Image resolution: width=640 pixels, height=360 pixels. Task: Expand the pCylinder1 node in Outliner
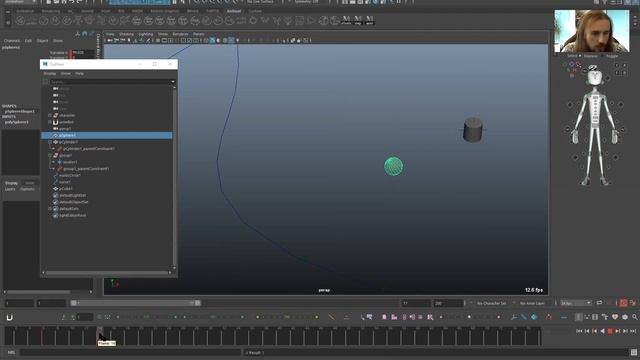pos(50,142)
